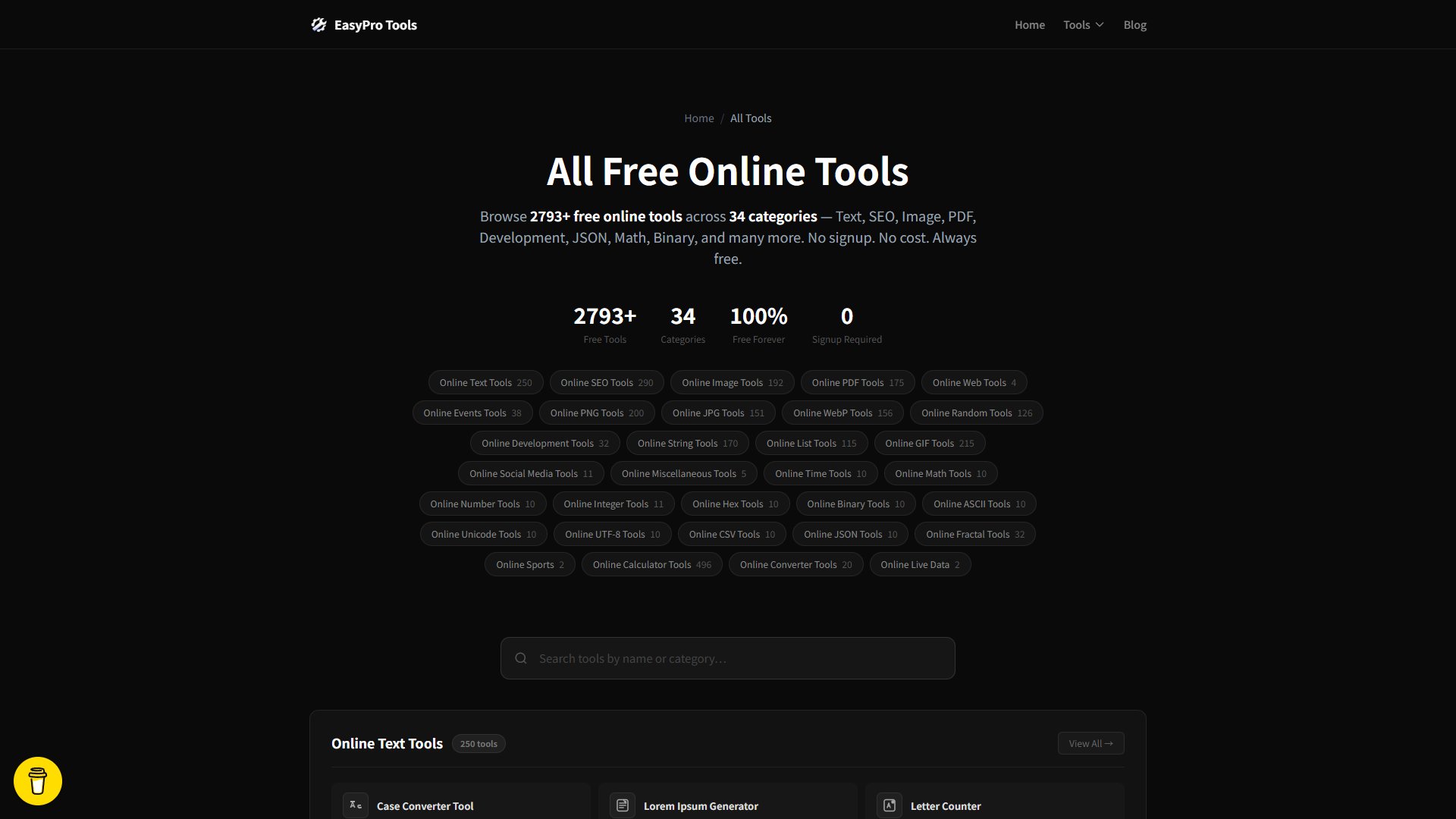Viewport: 1456px width, 819px height.
Task: Select the Online Hex Tools chip
Action: click(736, 504)
